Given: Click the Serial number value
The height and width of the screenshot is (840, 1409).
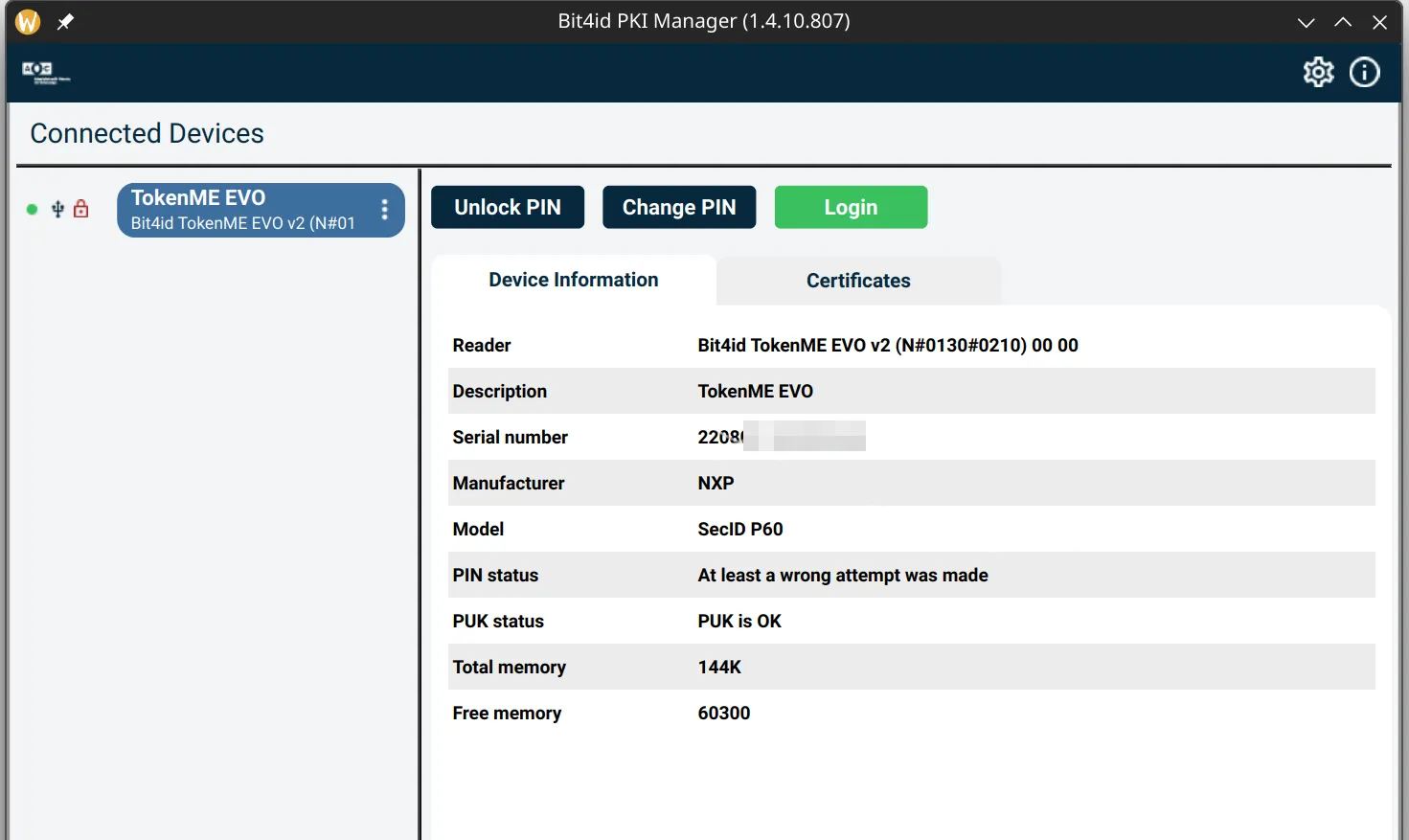Looking at the screenshot, I should point(782,437).
